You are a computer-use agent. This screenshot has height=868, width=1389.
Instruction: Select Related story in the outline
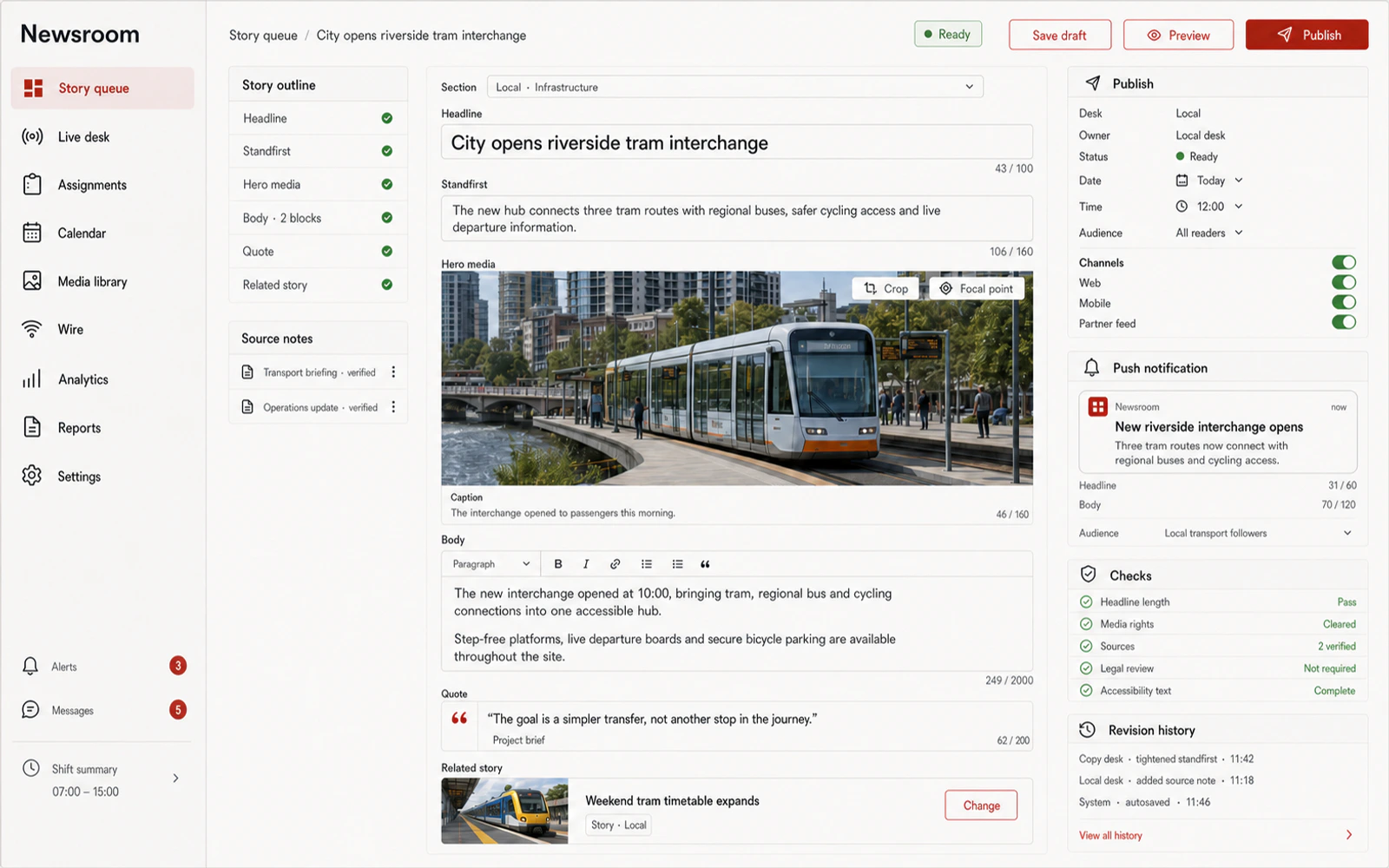318,285
